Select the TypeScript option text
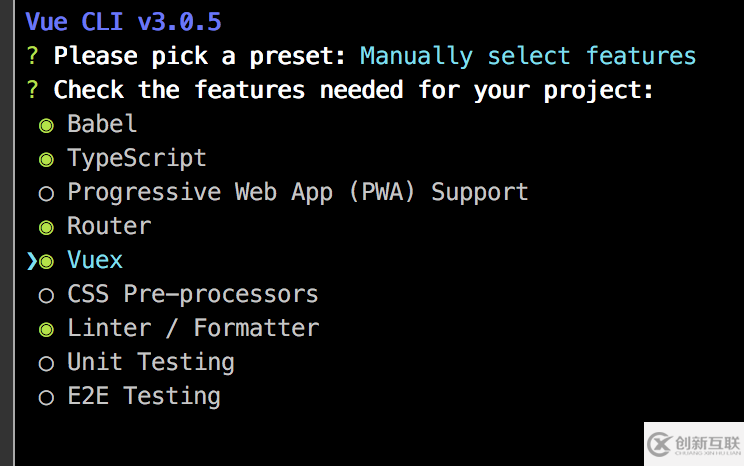The image size is (744, 466). pos(137,158)
